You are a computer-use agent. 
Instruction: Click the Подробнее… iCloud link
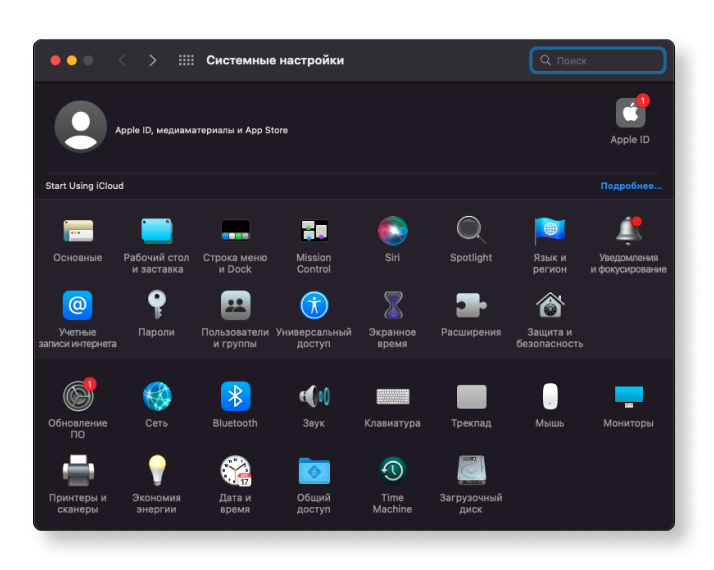click(631, 186)
